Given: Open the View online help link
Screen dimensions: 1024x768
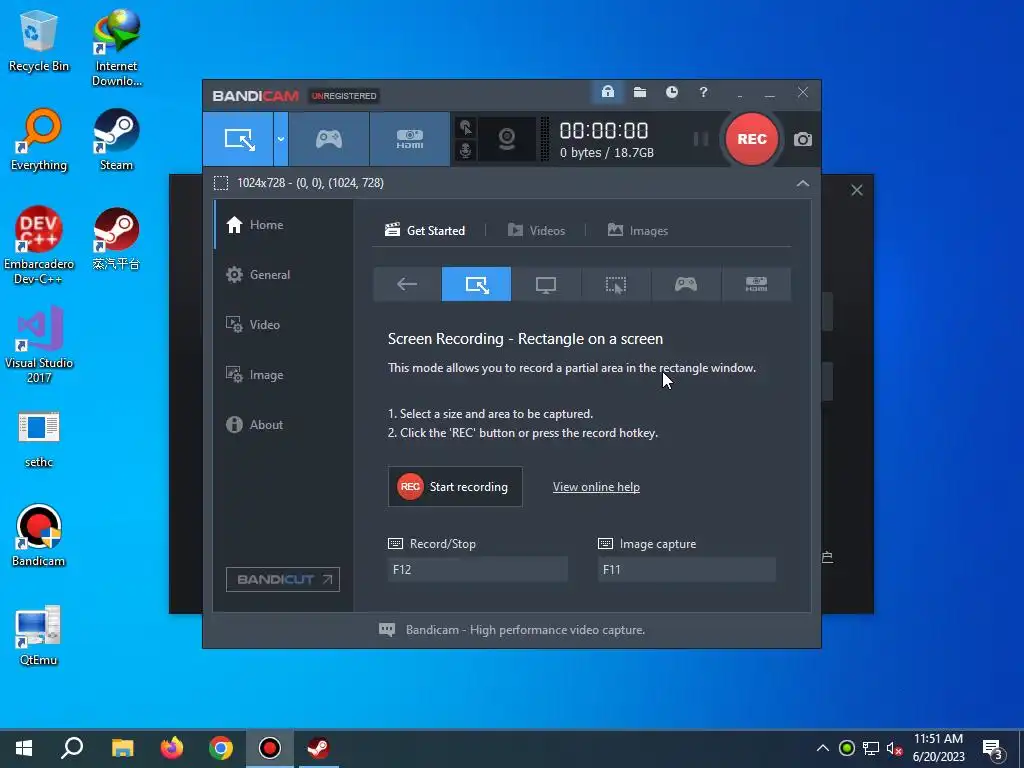Looking at the screenshot, I should coord(596,487).
